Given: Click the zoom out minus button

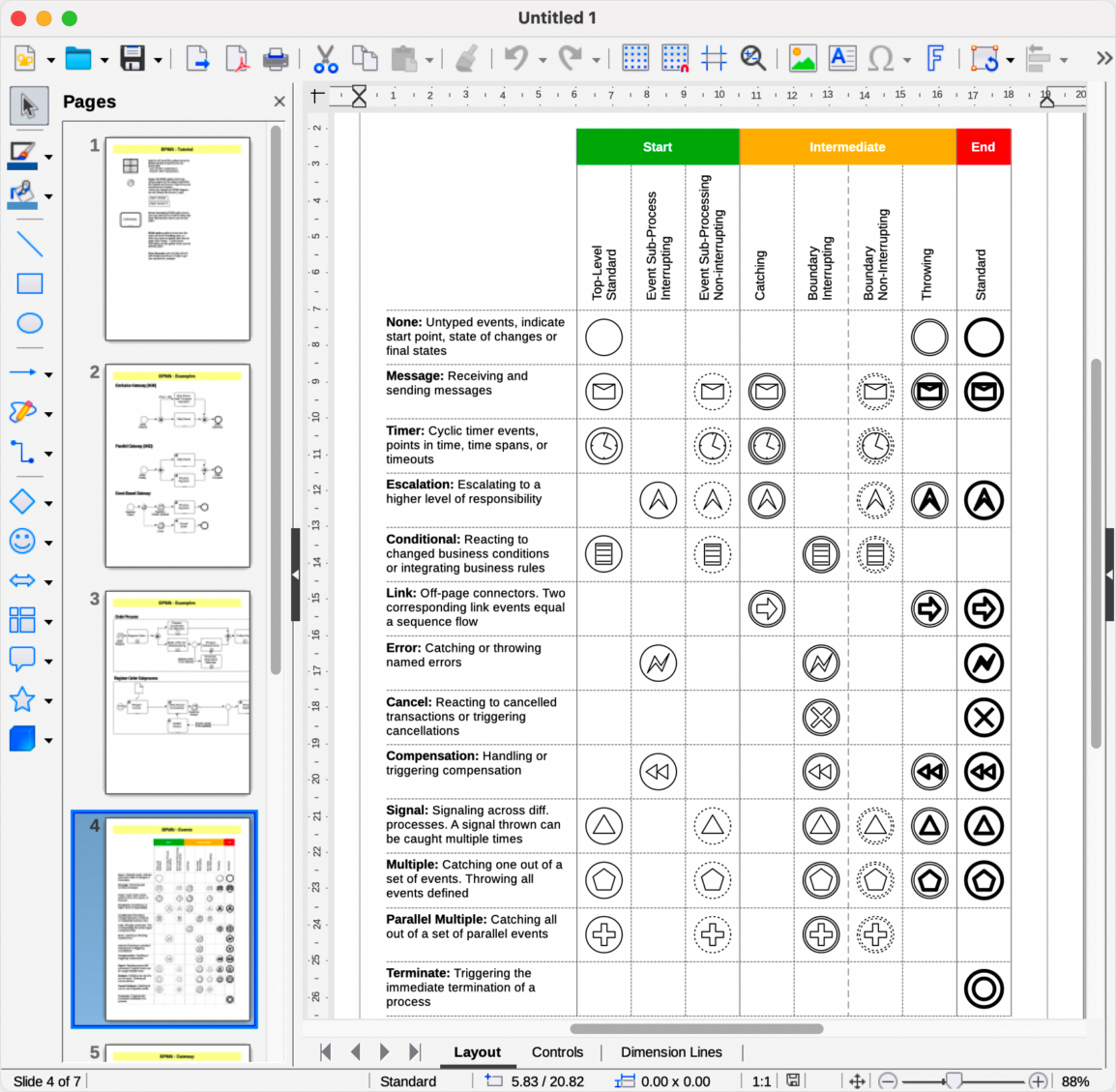Looking at the screenshot, I should [887, 1081].
